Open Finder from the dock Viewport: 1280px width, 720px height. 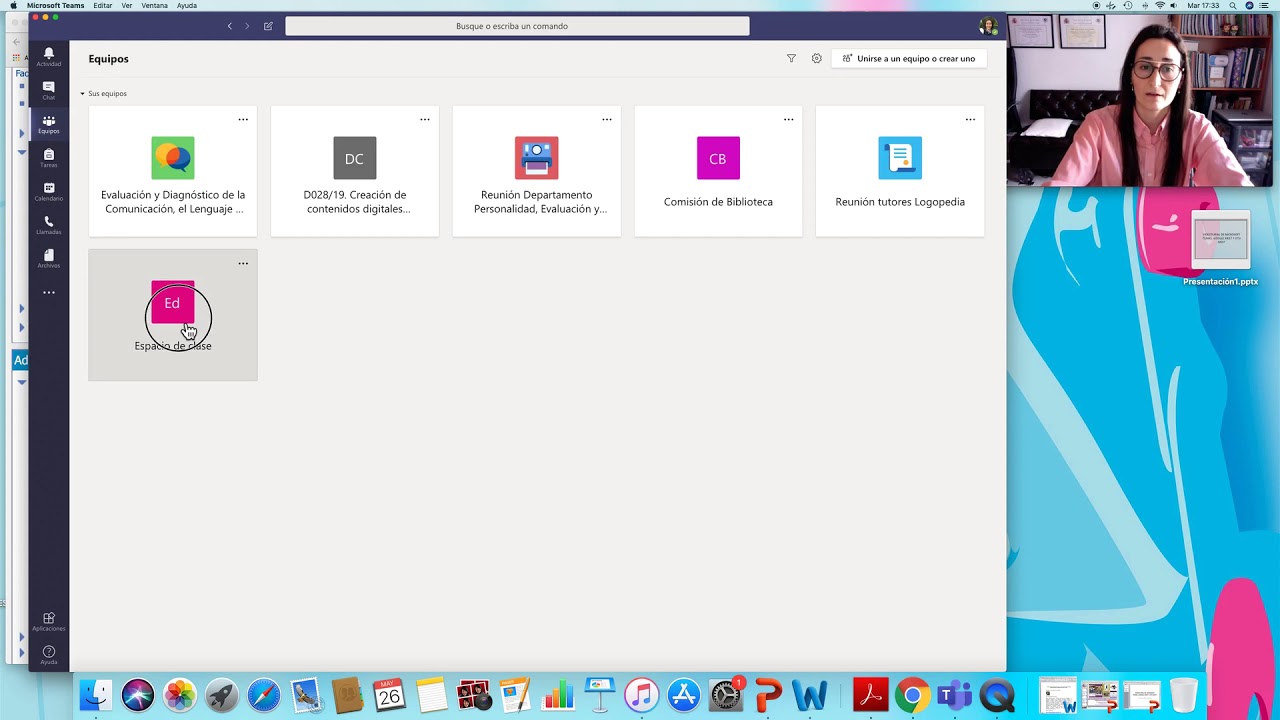[96, 695]
